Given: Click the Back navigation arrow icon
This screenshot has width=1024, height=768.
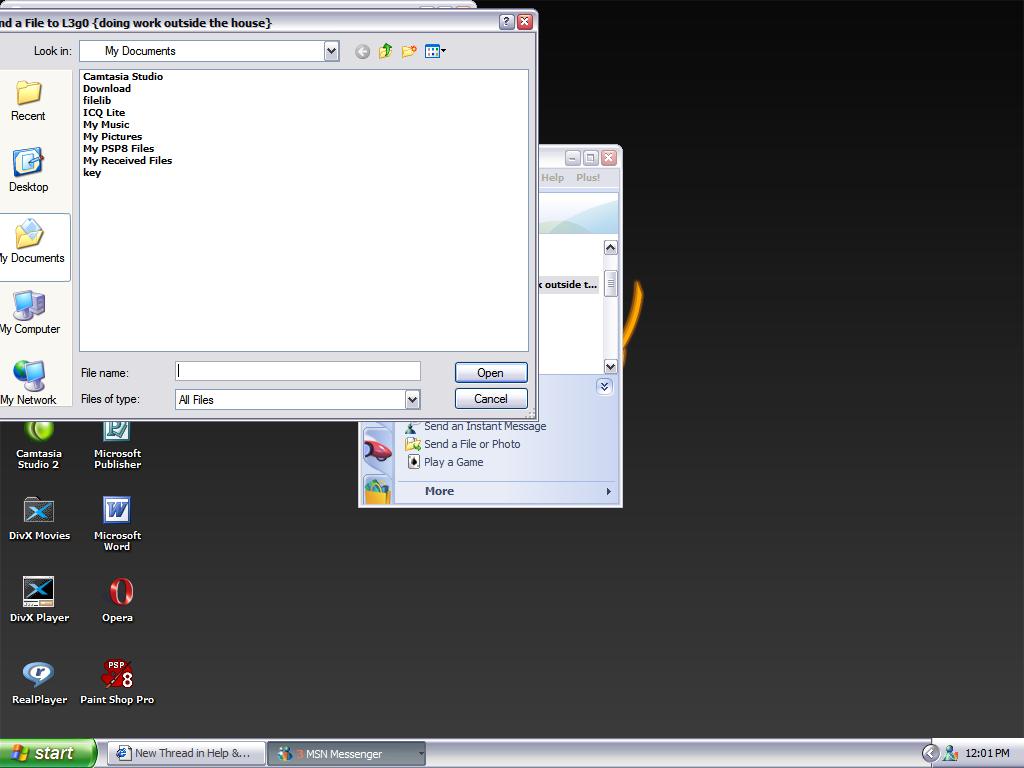Looking at the screenshot, I should pos(362,51).
